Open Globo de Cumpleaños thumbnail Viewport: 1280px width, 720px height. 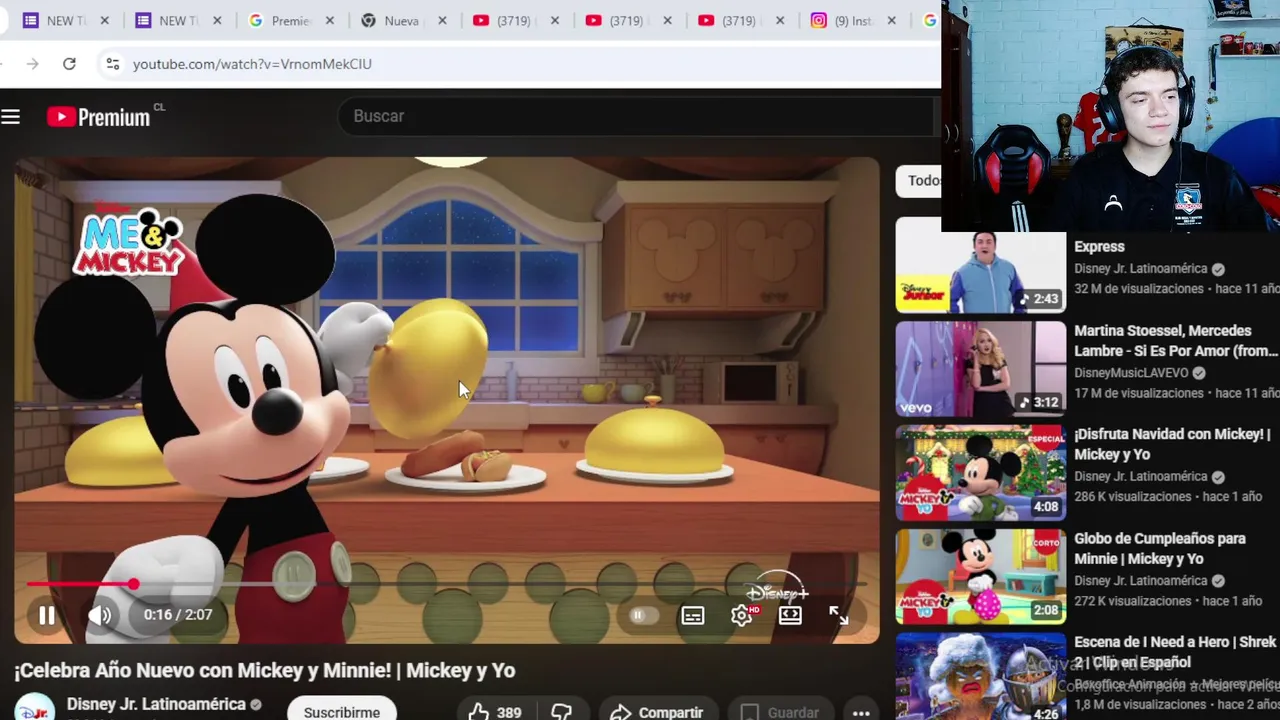981,577
